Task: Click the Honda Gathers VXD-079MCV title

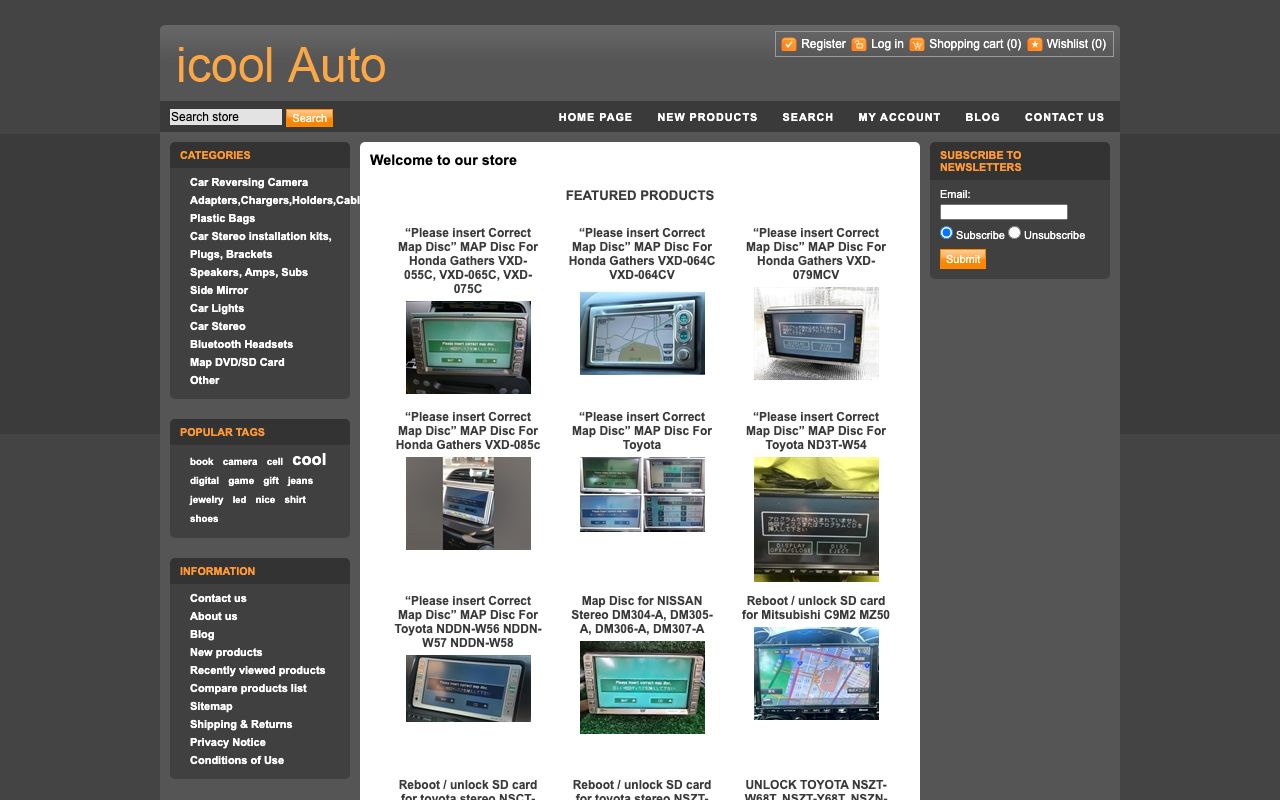Action: tap(816, 254)
